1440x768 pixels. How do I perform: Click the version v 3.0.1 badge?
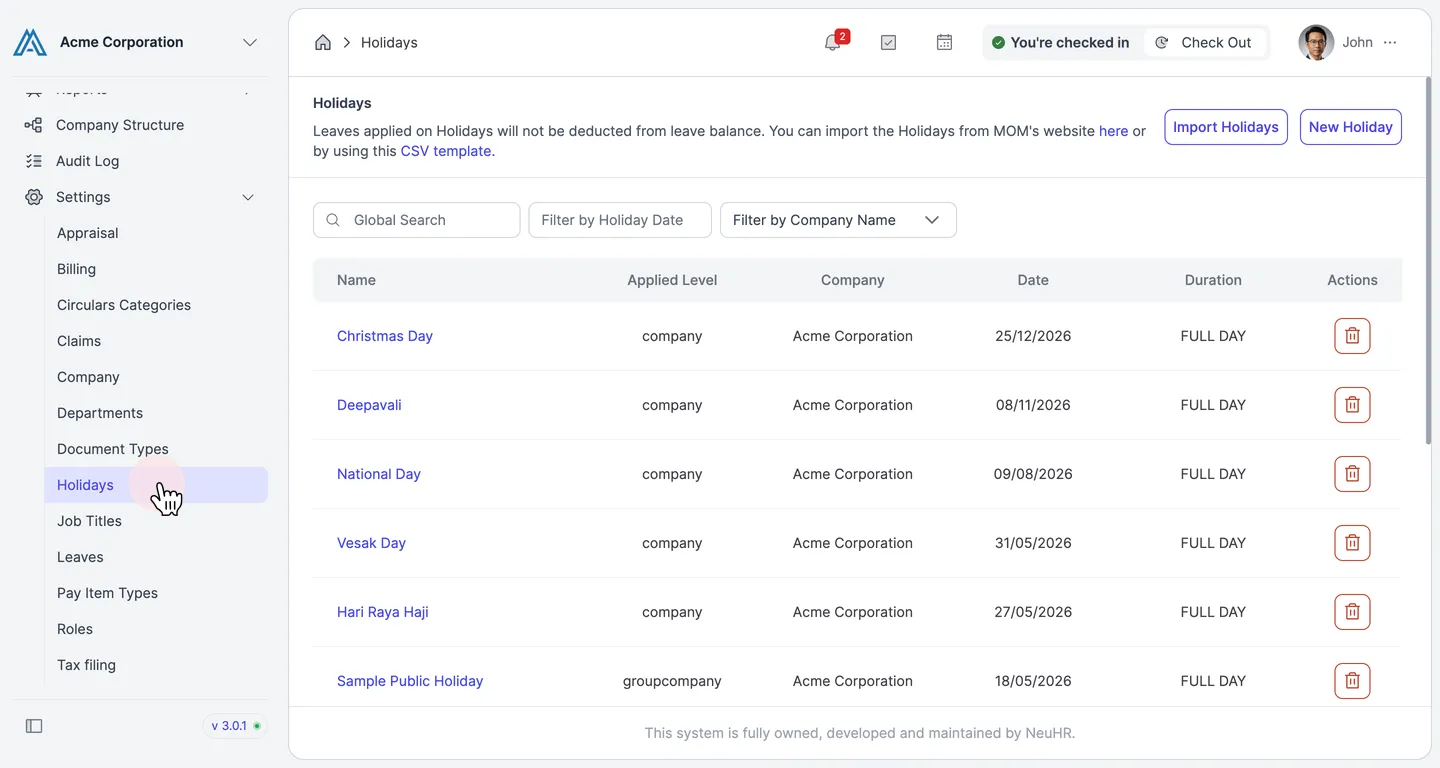click(x=236, y=726)
